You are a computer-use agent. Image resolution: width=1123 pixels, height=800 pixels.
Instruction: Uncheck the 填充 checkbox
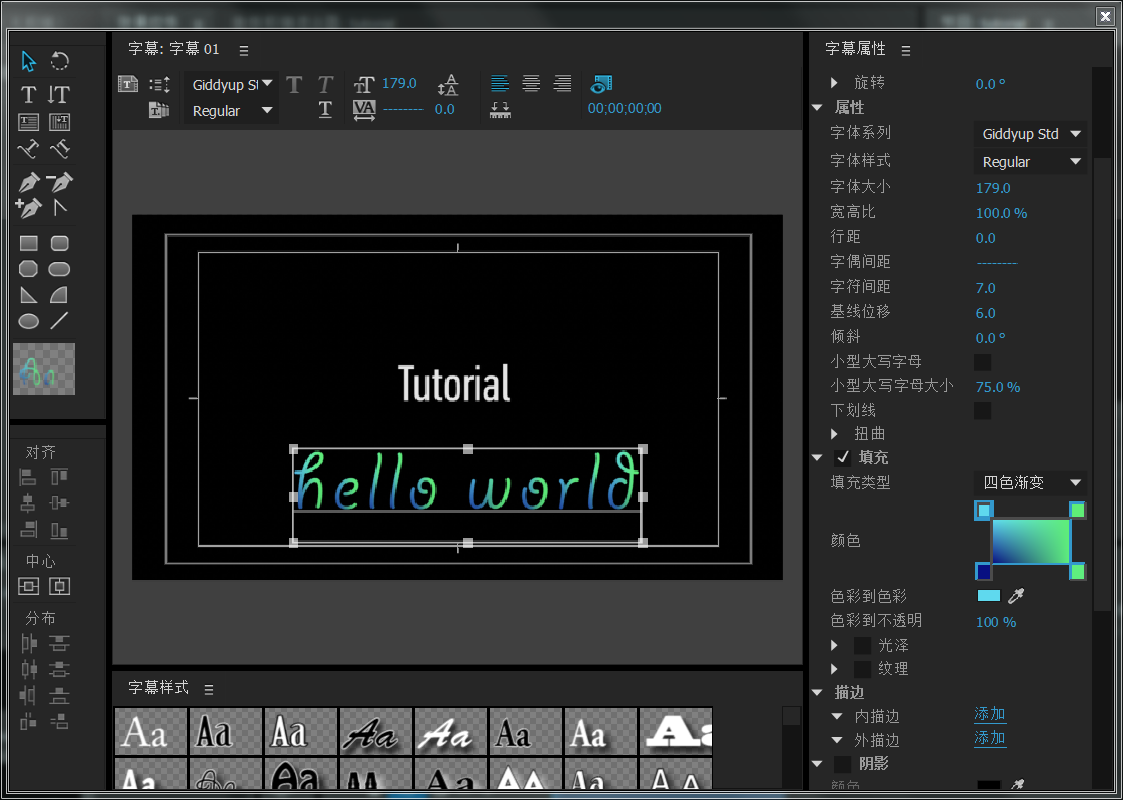842,458
